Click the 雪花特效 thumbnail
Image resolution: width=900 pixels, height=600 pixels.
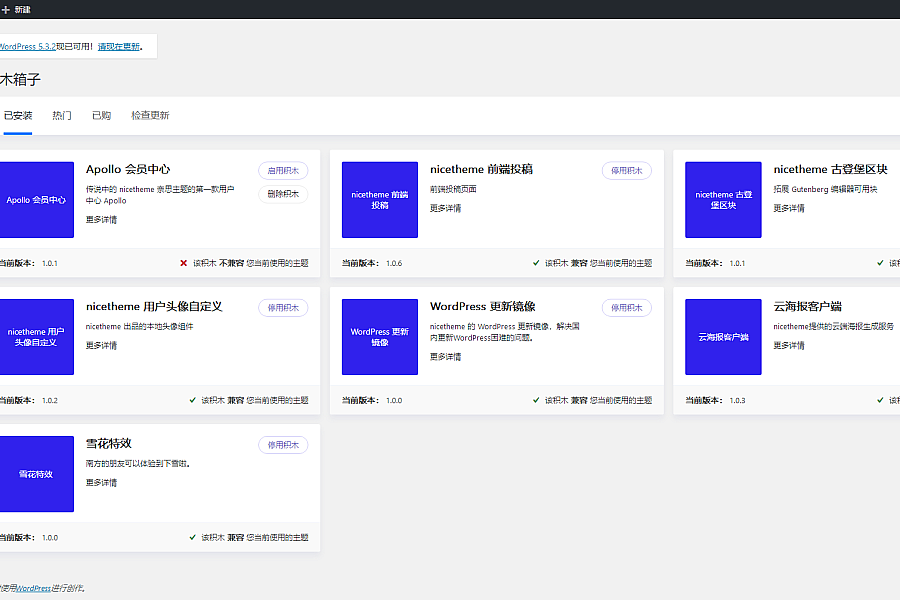click(x=37, y=474)
